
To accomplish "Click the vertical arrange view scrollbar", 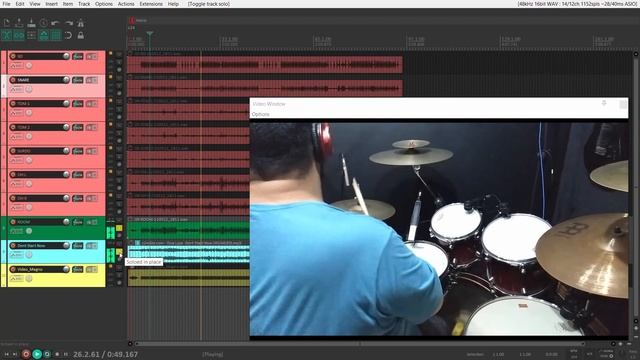I will pos(636,186).
